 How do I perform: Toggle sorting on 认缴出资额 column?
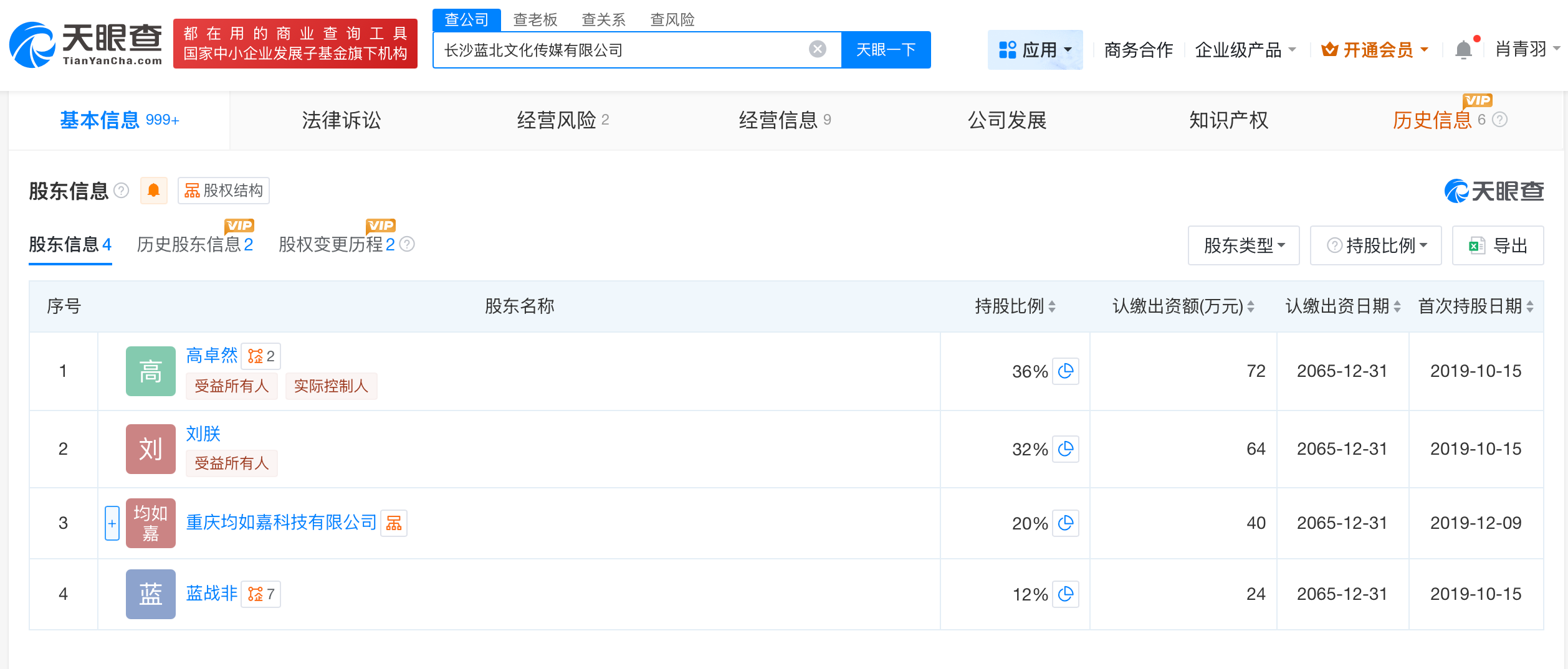click(1250, 306)
